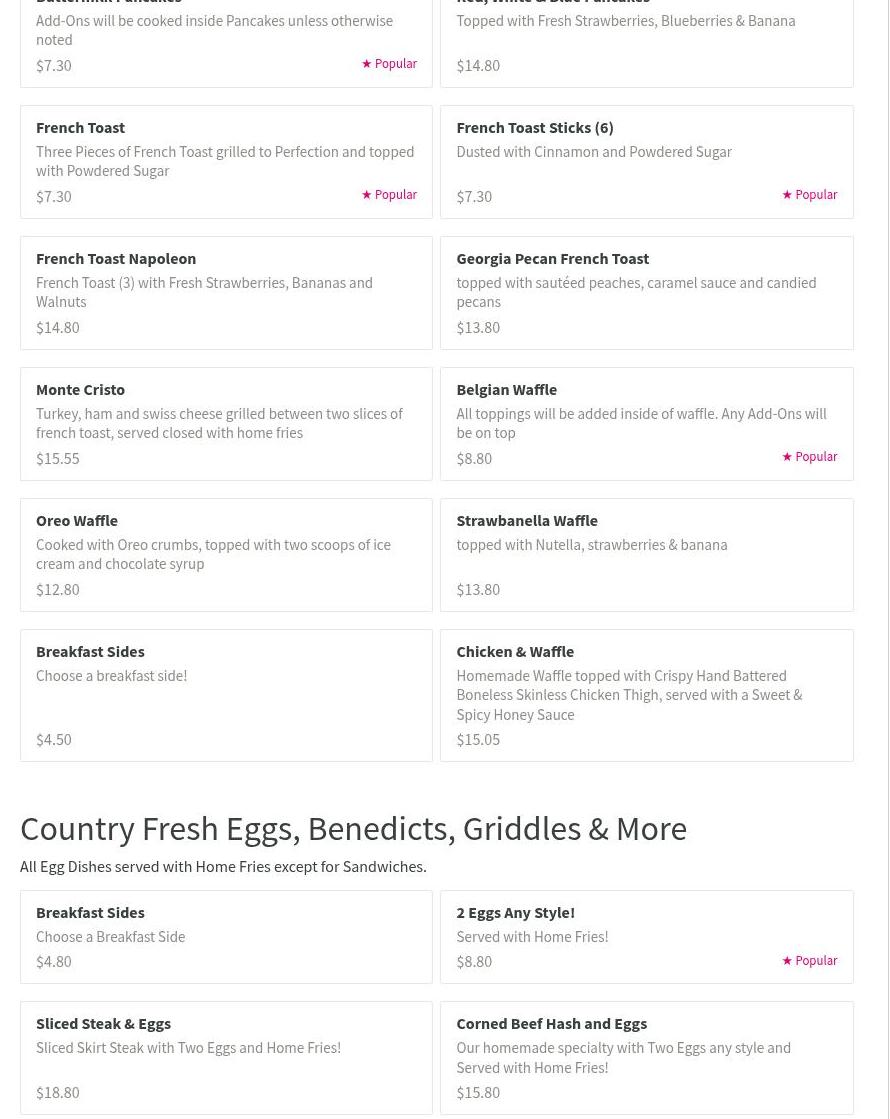890x1119 pixels.
Task: Select the Strawbanella Waffle item
Action: click(646, 555)
